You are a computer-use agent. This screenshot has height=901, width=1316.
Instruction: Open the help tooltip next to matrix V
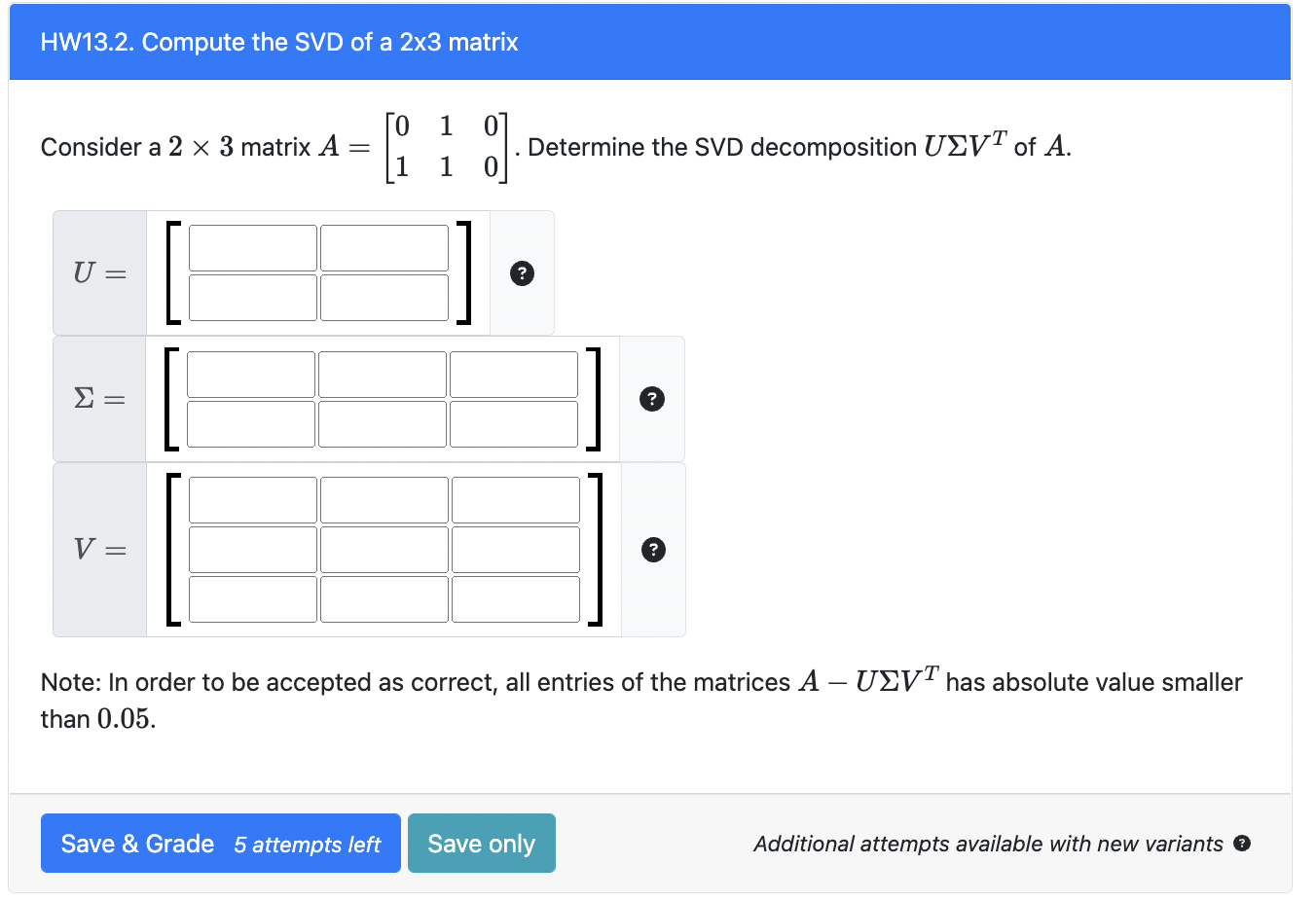click(x=651, y=550)
